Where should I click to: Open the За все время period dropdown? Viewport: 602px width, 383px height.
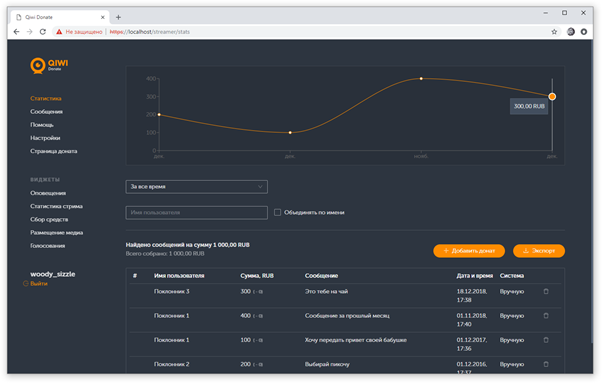(197, 187)
